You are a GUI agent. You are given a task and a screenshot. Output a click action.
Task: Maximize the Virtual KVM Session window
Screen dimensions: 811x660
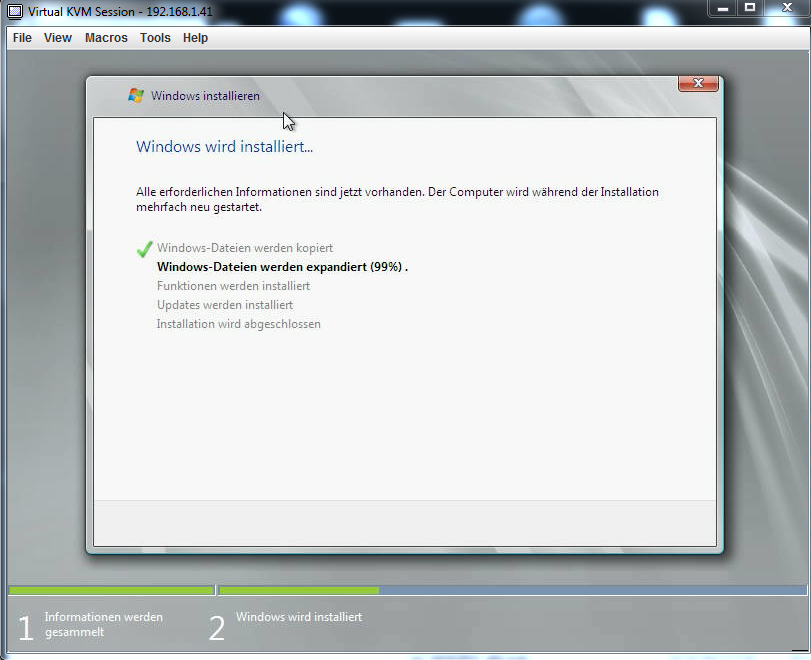[x=749, y=8]
